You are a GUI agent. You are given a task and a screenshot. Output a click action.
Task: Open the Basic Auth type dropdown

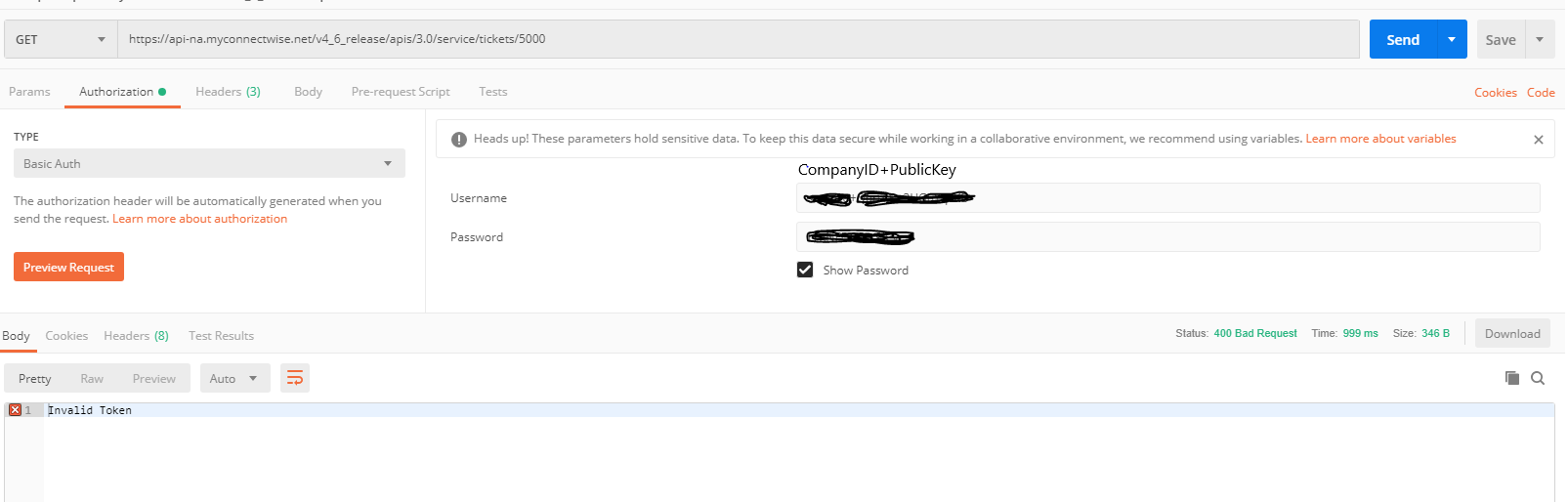point(209,163)
